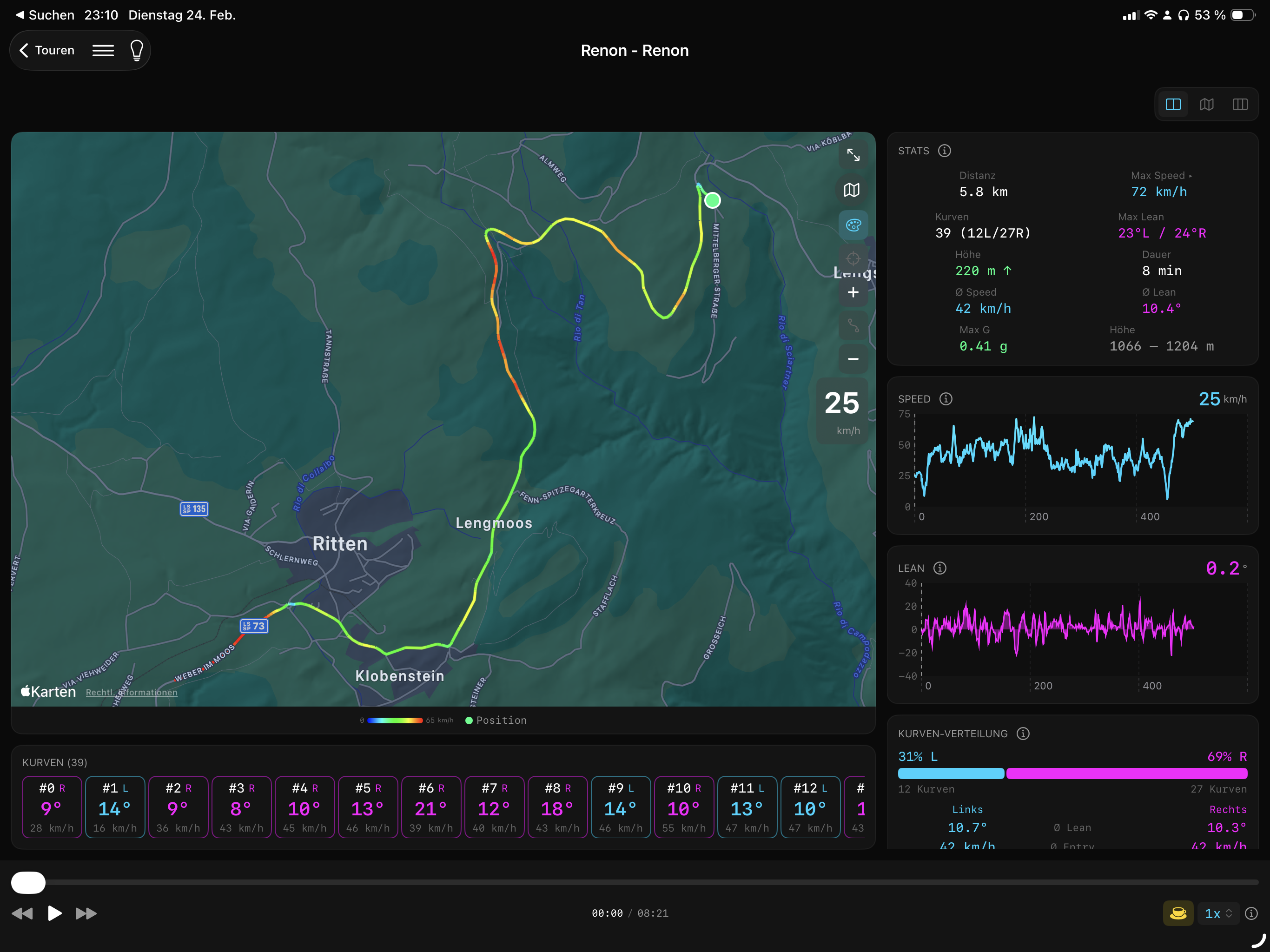Fast-forward the tour playback
The height and width of the screenshot is (952, 1270).
pos(86,913)
